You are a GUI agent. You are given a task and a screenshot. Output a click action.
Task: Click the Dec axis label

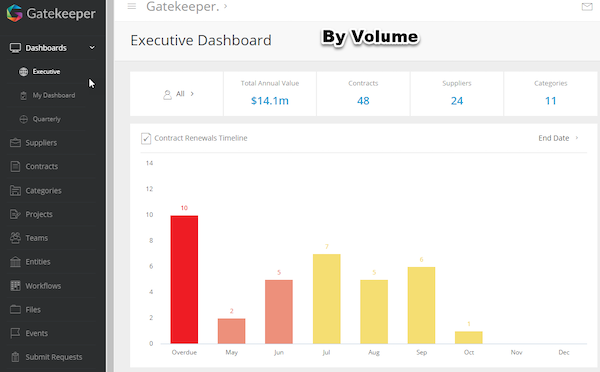pyautogui.click(x=564, y=352)
